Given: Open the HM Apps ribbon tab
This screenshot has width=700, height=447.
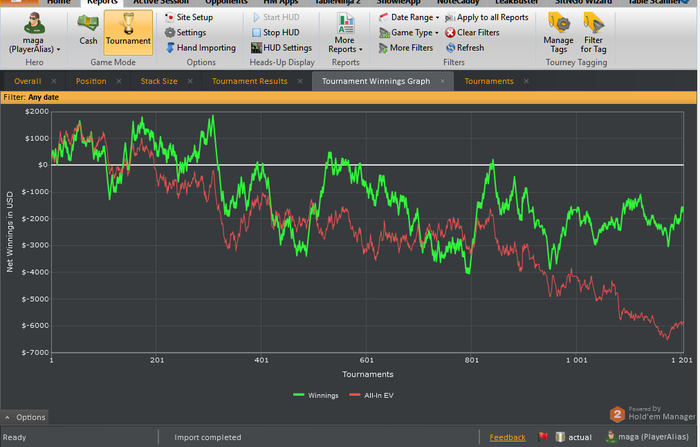Looking at the screenshot, I should click(x=280, y=2).
